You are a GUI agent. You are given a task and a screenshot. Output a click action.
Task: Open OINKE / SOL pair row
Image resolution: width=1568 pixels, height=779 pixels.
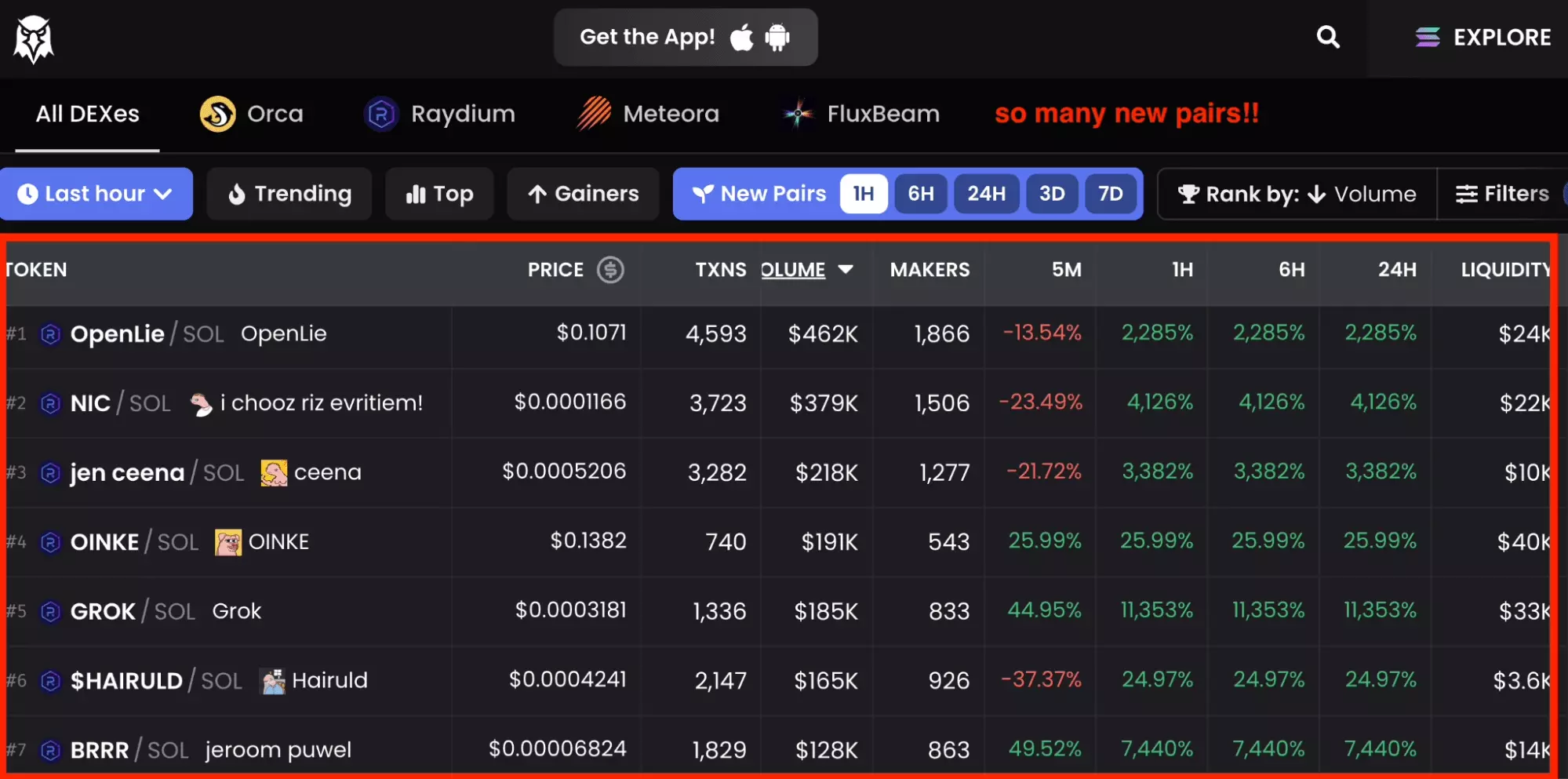pyautogui.click(x=778, y=542)
